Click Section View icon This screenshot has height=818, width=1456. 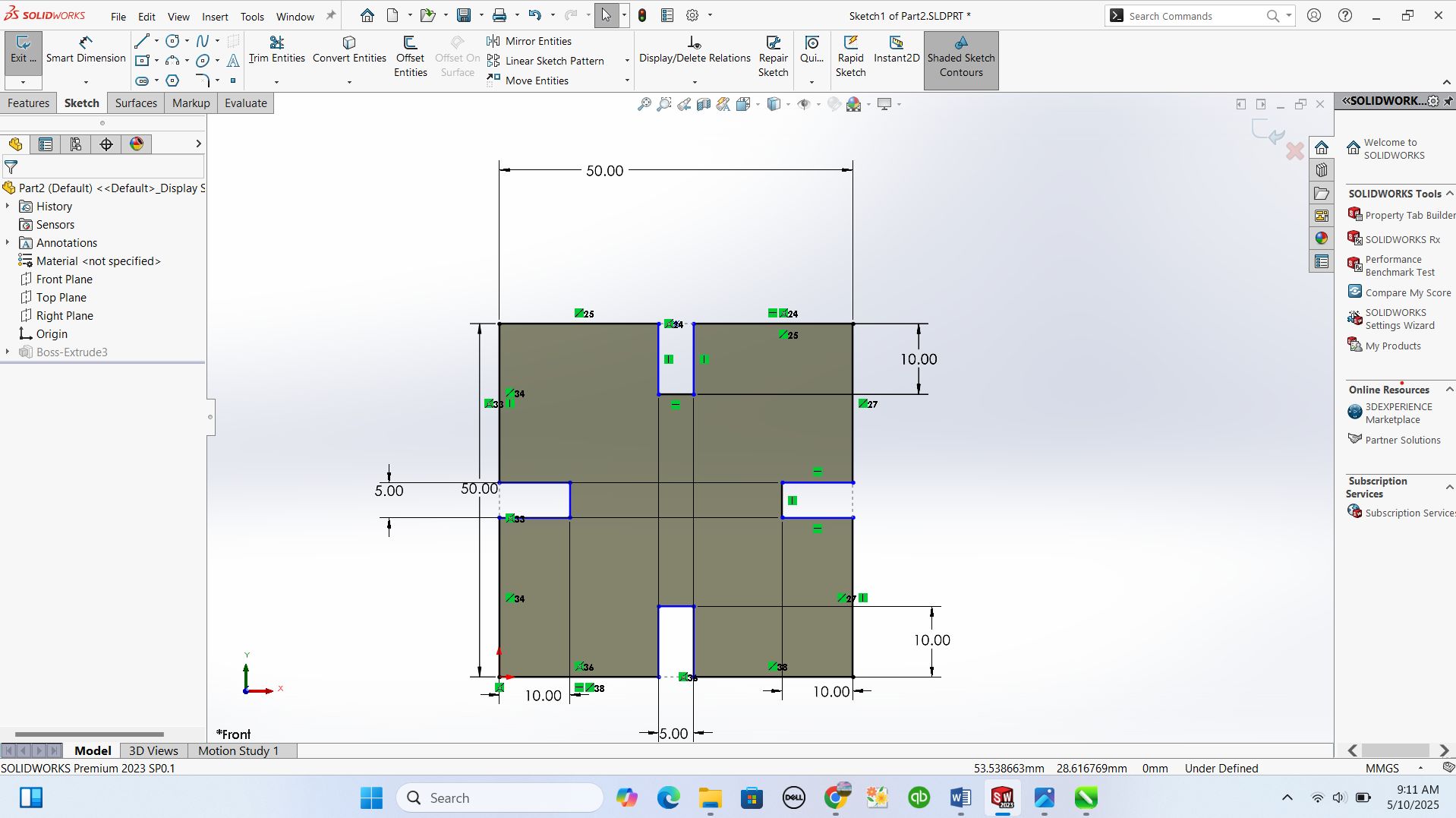click(704, 104)
